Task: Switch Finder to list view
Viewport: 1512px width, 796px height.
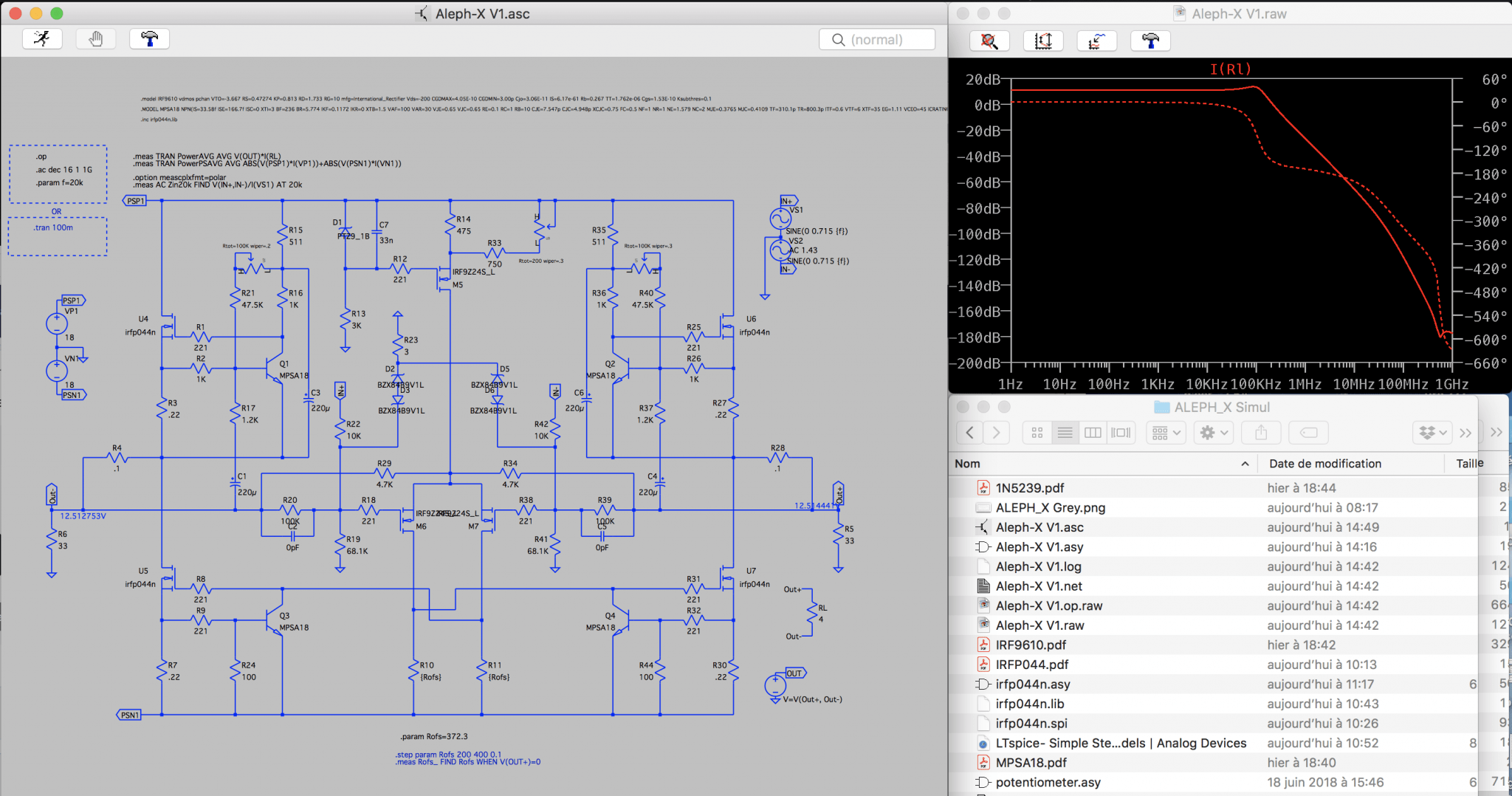Action: point(1065,433)
